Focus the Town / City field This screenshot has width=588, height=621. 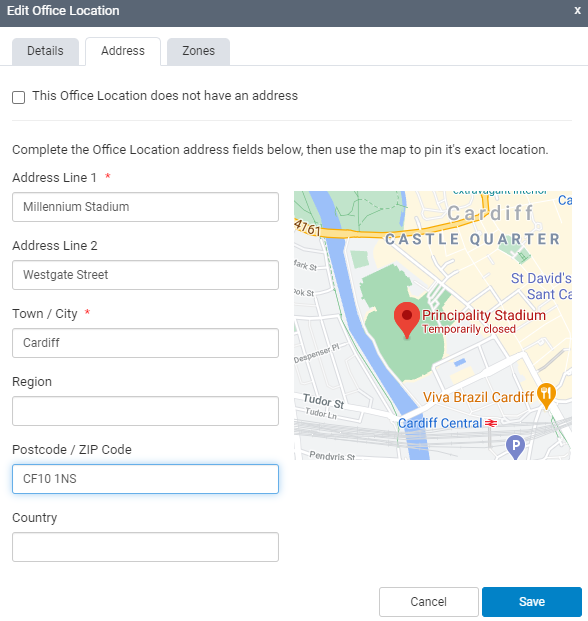click(x=145, y=343)
